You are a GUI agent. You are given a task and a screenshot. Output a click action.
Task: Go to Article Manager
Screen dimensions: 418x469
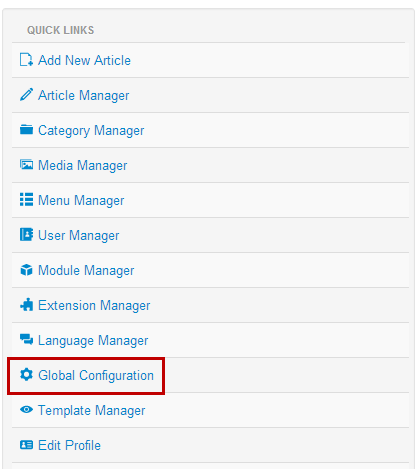coord(83,96)
